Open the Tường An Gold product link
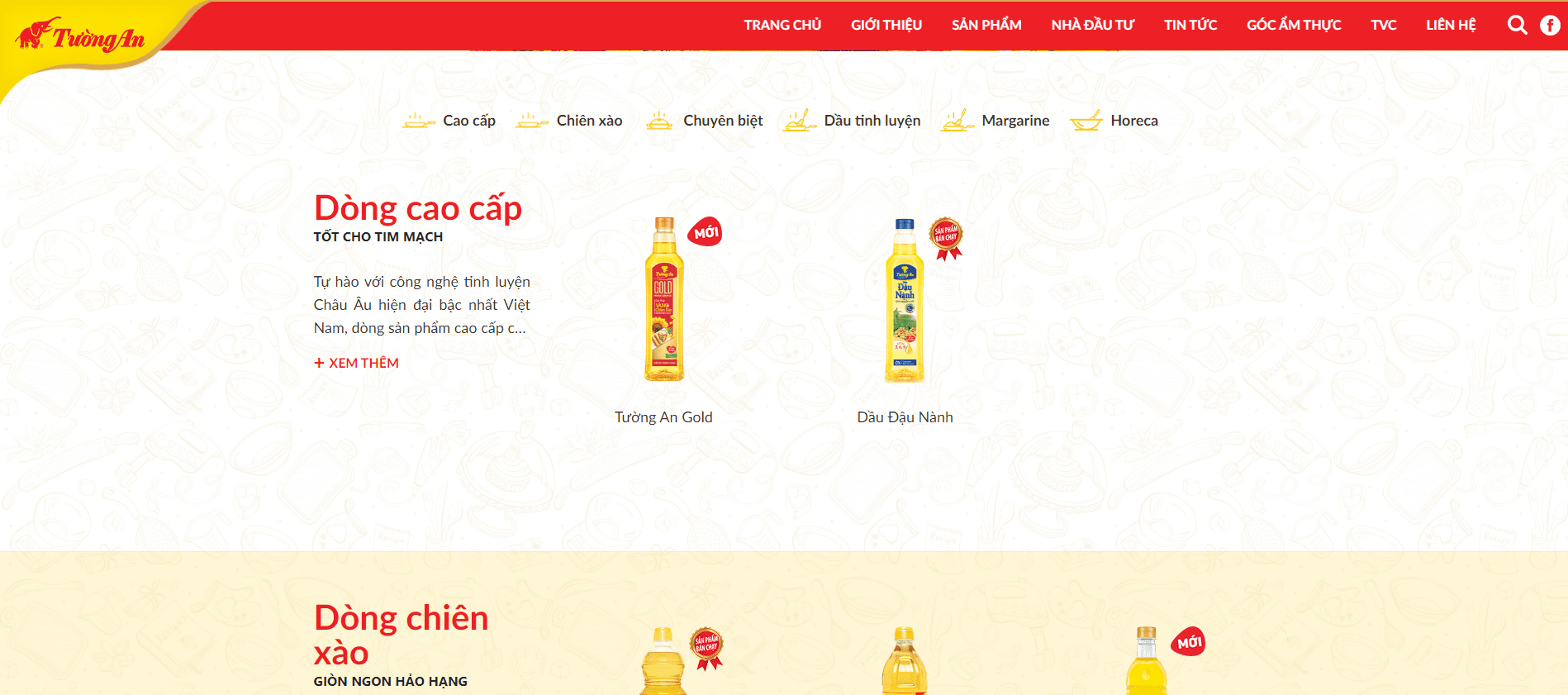Screen dimensions: 1568x695 663,417
